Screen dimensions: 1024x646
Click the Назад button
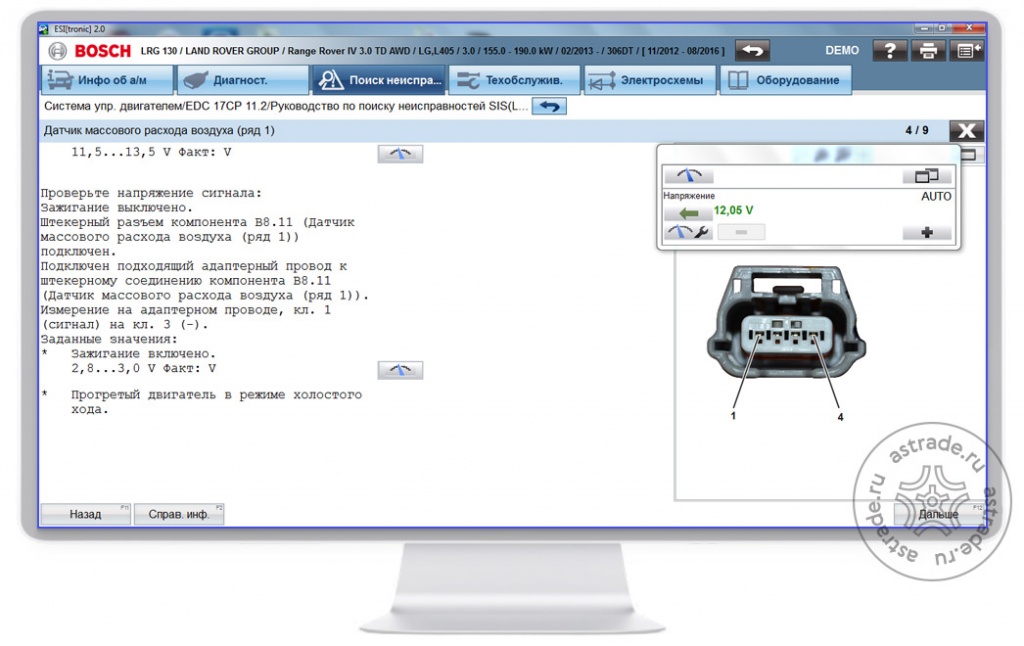(x=86, y=514)
